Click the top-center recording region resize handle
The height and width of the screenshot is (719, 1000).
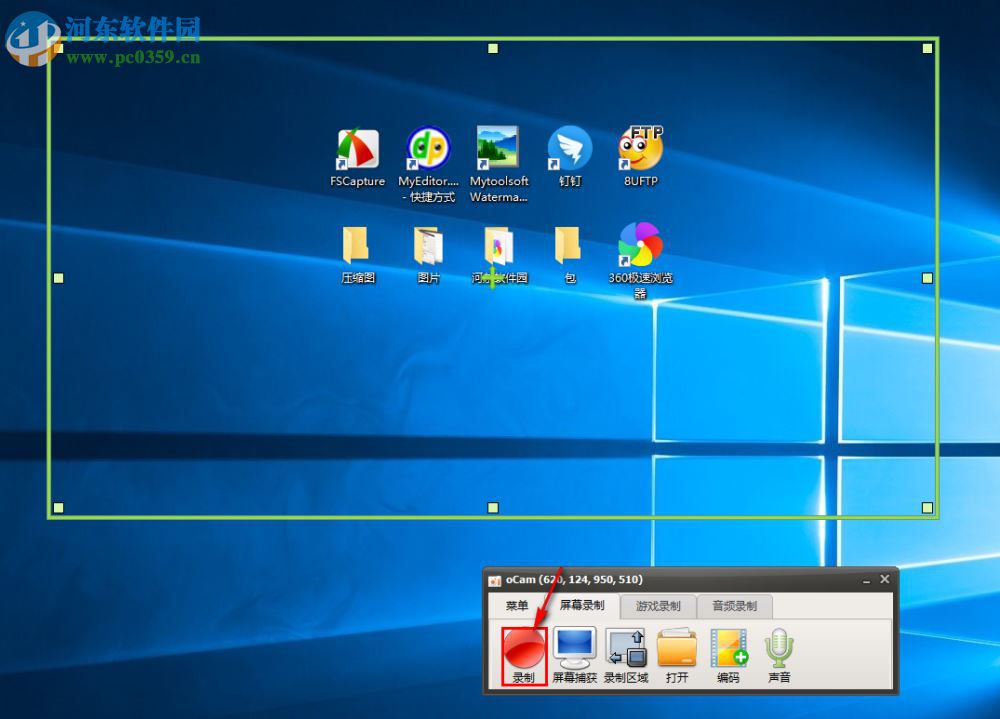pos(492,48)
